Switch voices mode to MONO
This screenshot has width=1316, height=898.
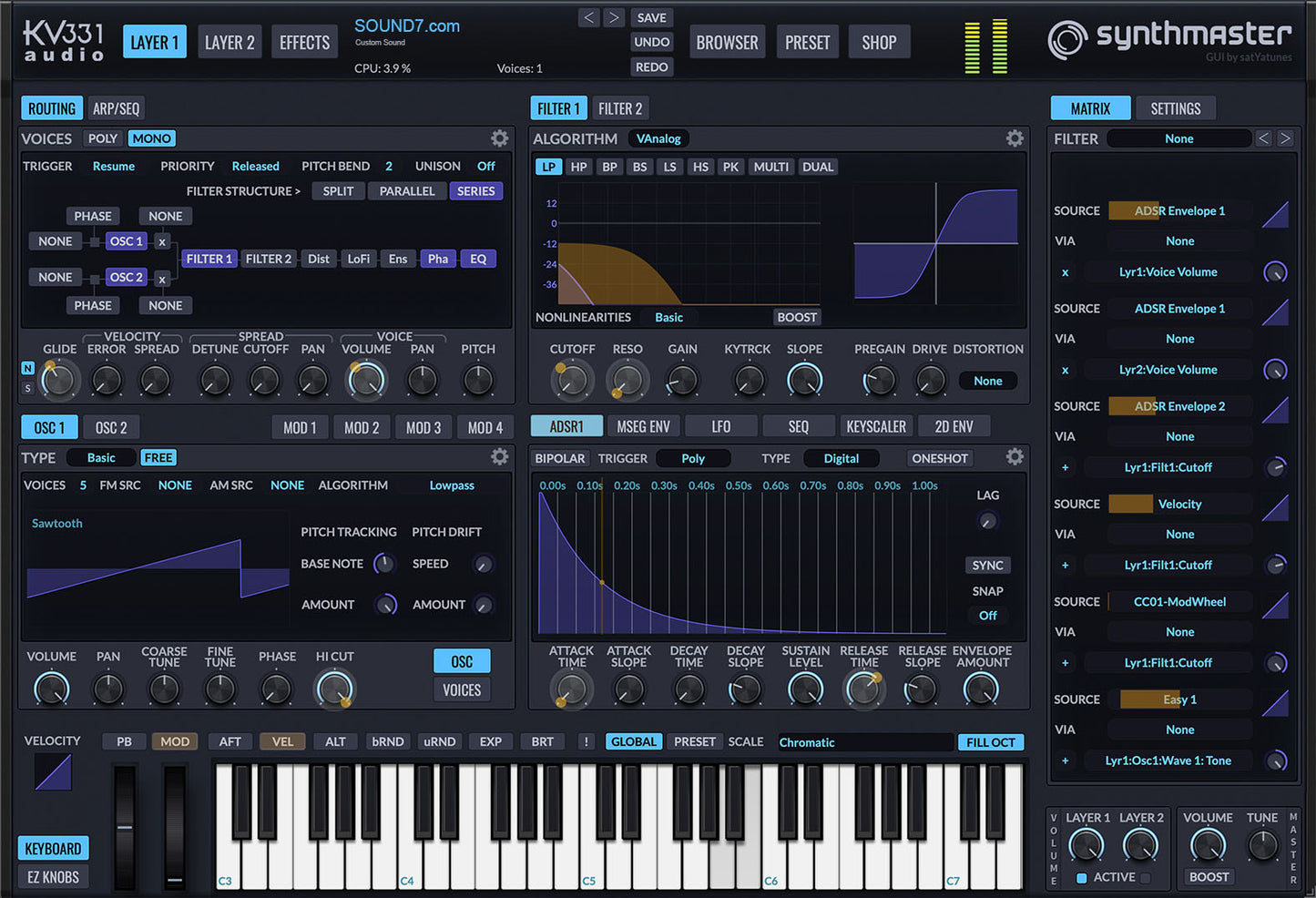coord(151,138)
